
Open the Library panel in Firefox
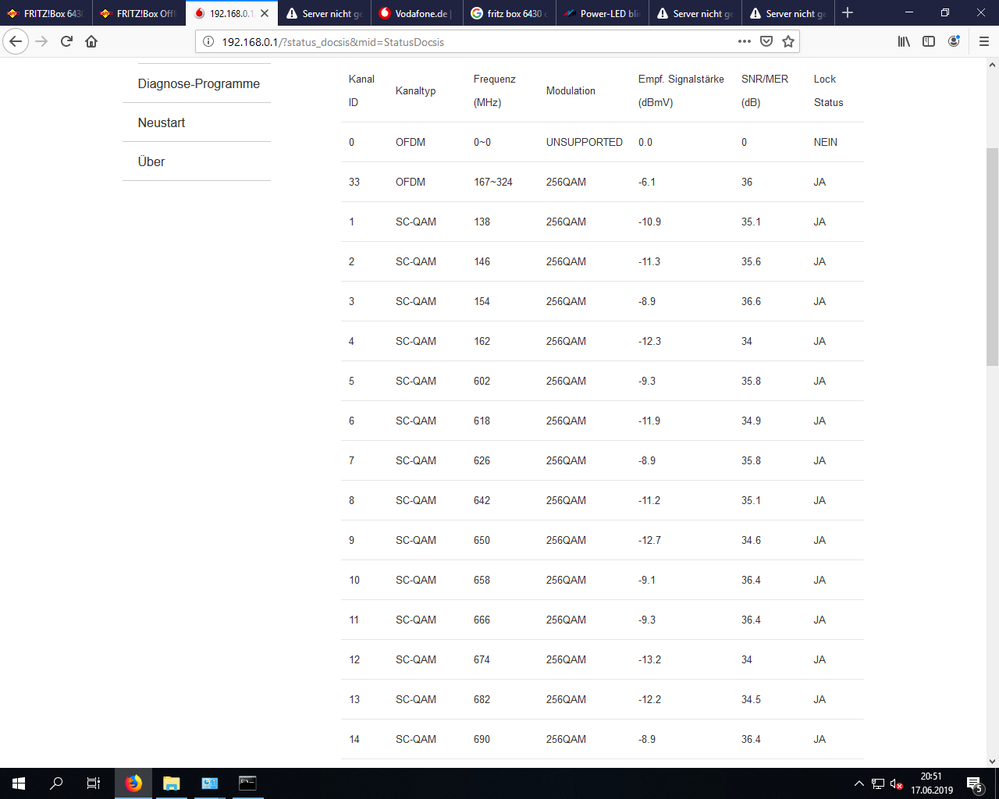coord(904,43)
